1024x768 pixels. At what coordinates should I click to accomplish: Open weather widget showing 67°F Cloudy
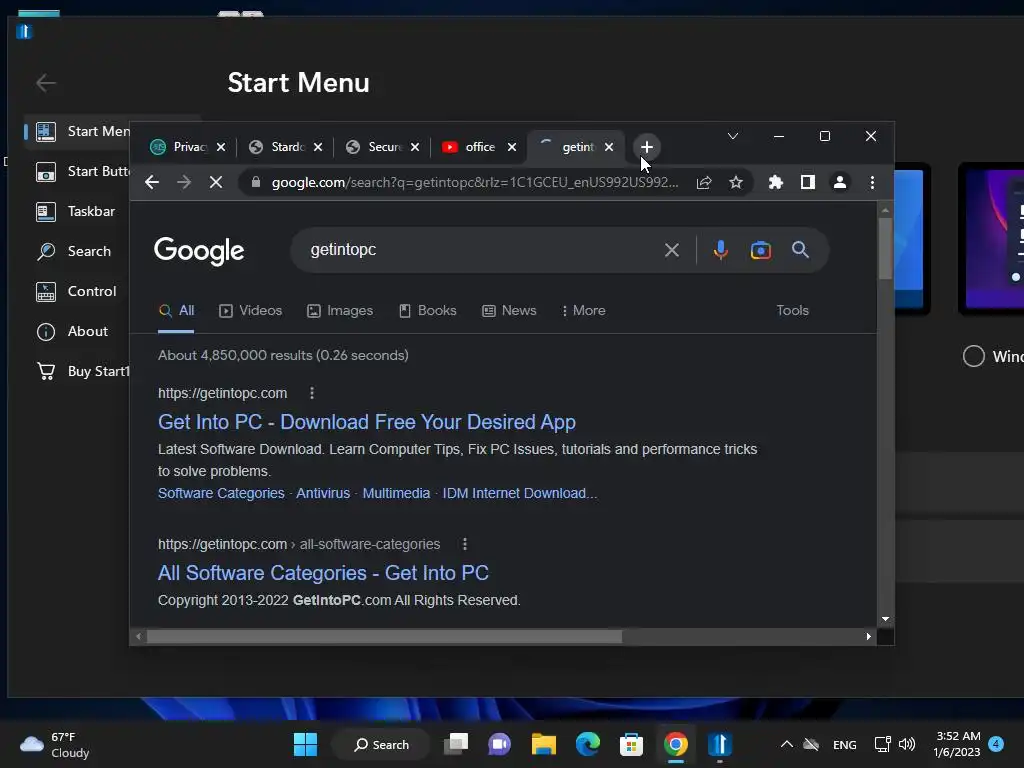pyautogui.click(x=55, y=744)
